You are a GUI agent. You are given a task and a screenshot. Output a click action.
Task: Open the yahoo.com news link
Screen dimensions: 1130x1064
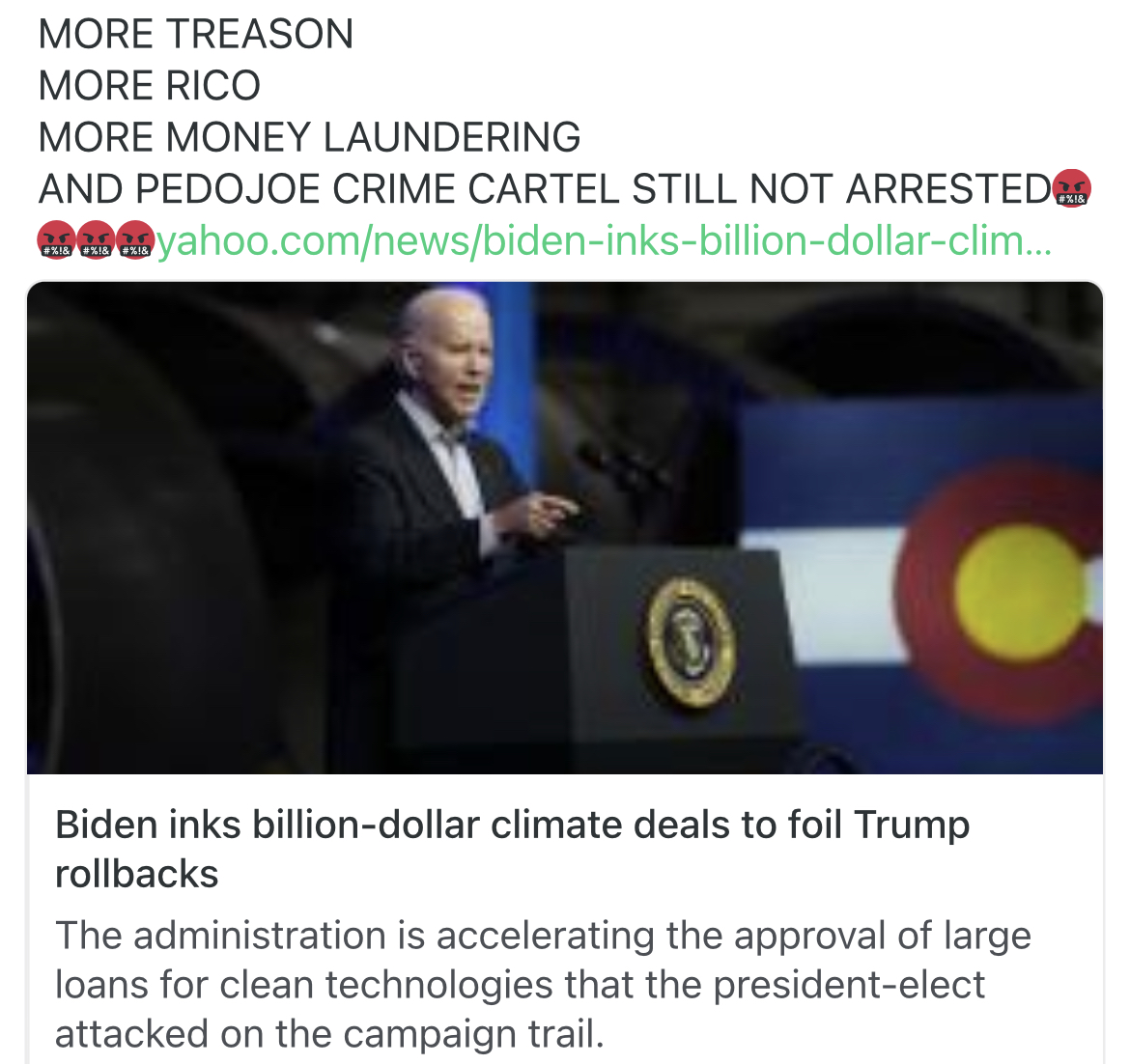(604, 241)
